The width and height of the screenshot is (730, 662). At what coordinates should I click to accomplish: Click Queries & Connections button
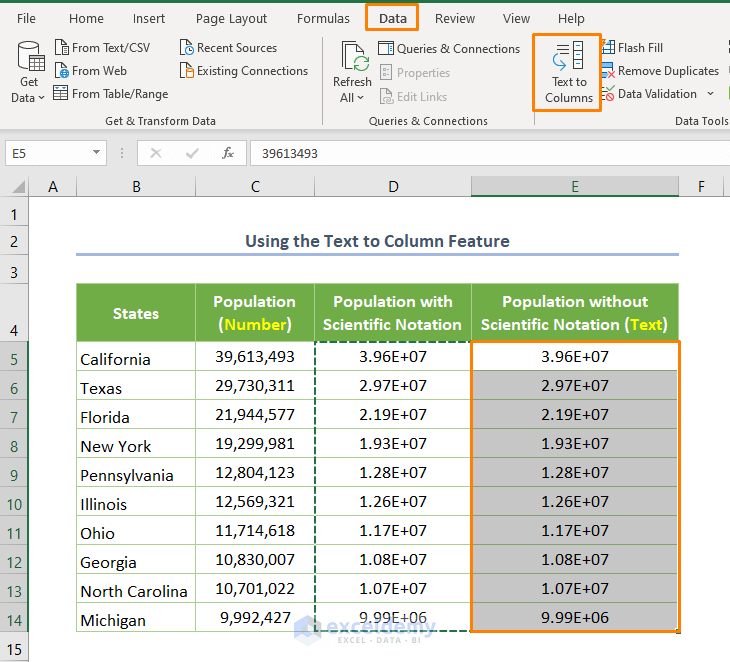(x=449, y=48)
